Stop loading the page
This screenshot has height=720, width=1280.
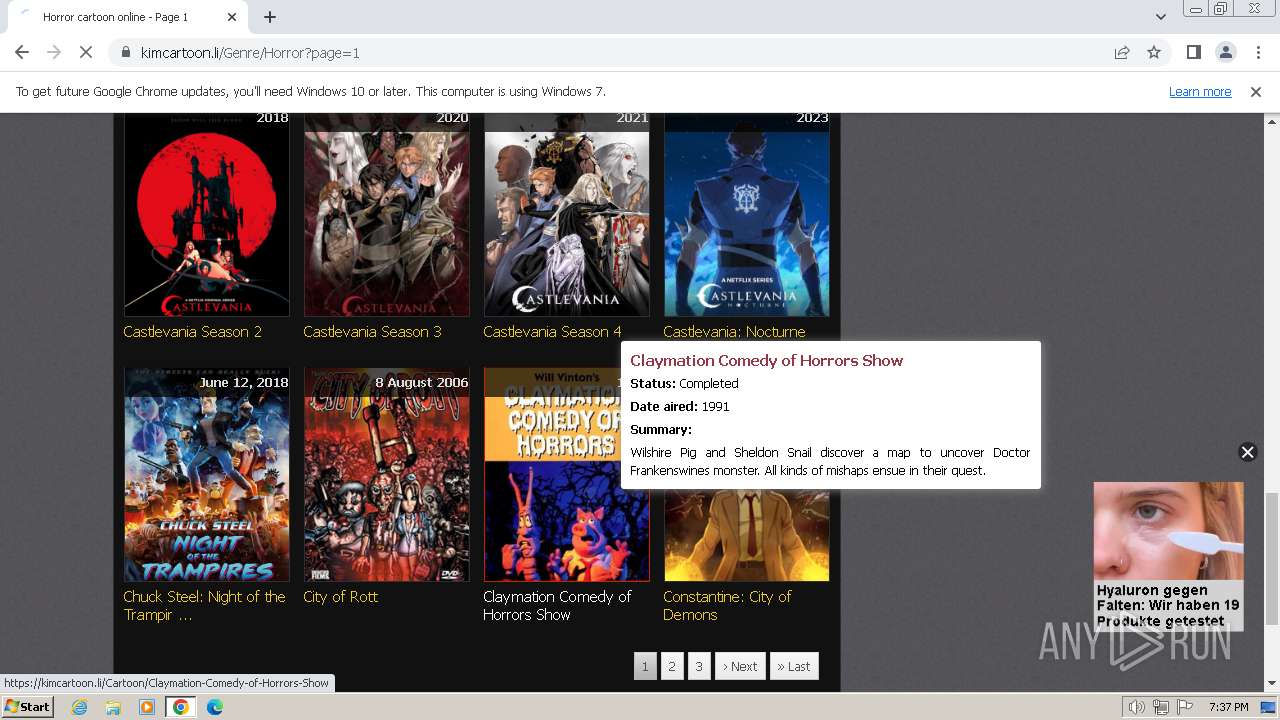[86, 52]
